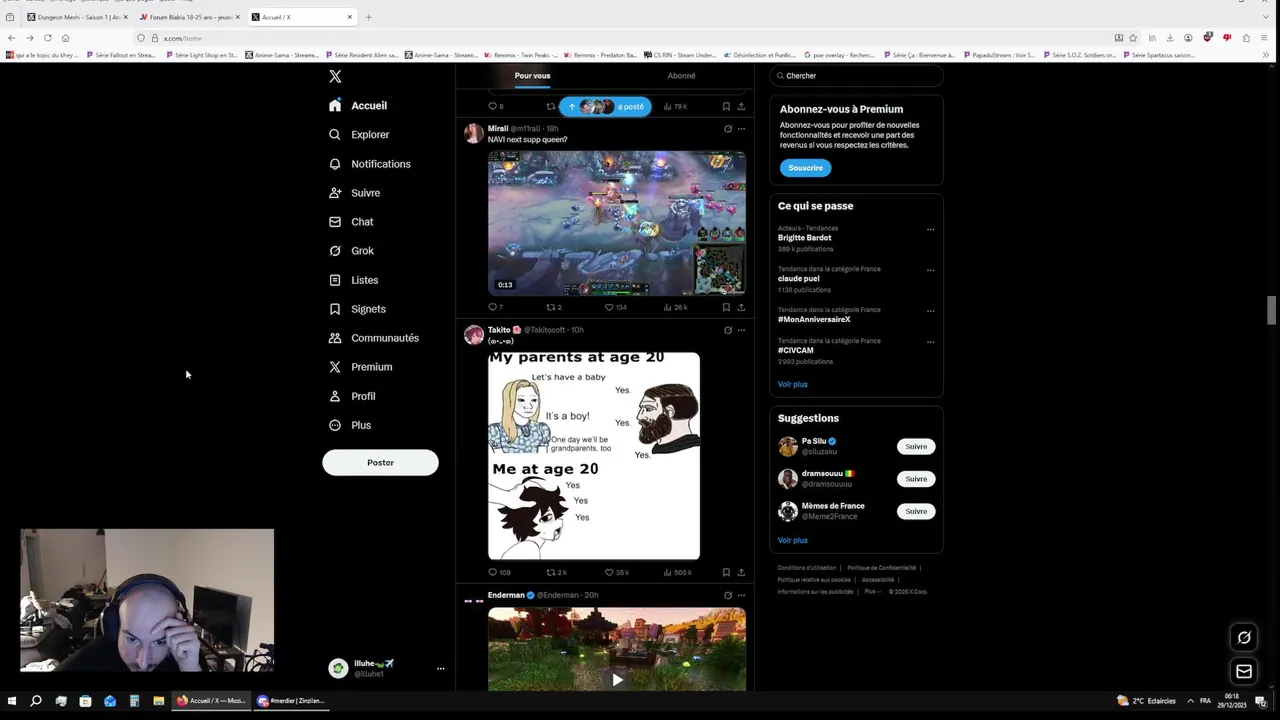Click the Poster button

[380, 462]
